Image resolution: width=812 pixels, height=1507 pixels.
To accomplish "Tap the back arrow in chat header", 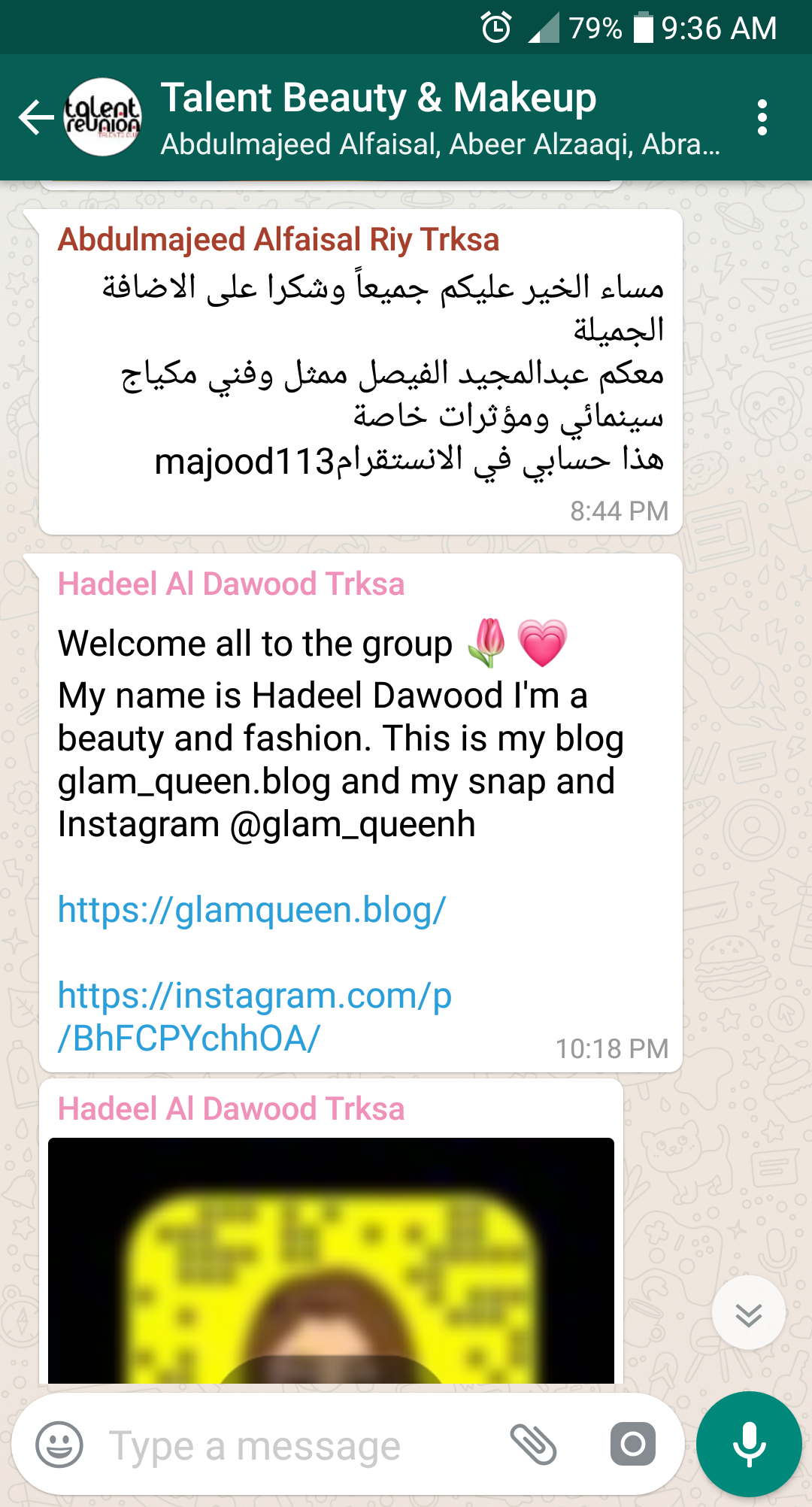I will [x=36, y=117].
